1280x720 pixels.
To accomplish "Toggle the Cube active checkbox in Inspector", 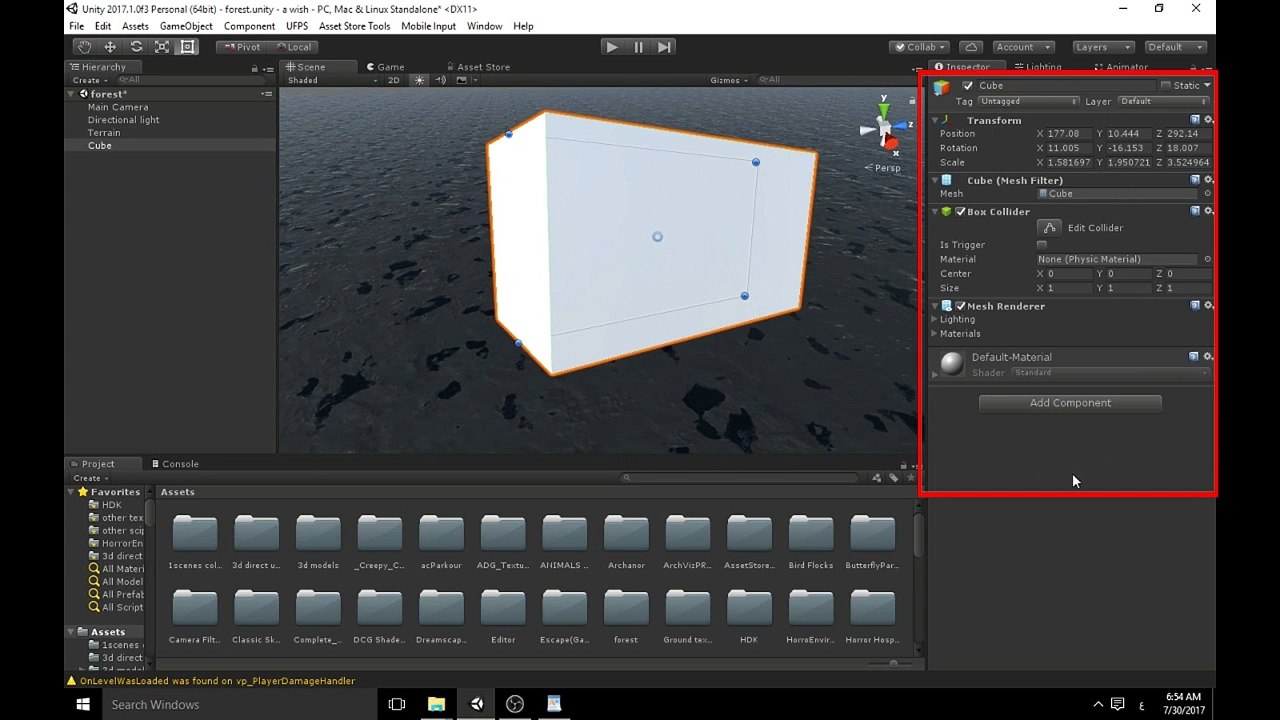I will tap(967, 86).
